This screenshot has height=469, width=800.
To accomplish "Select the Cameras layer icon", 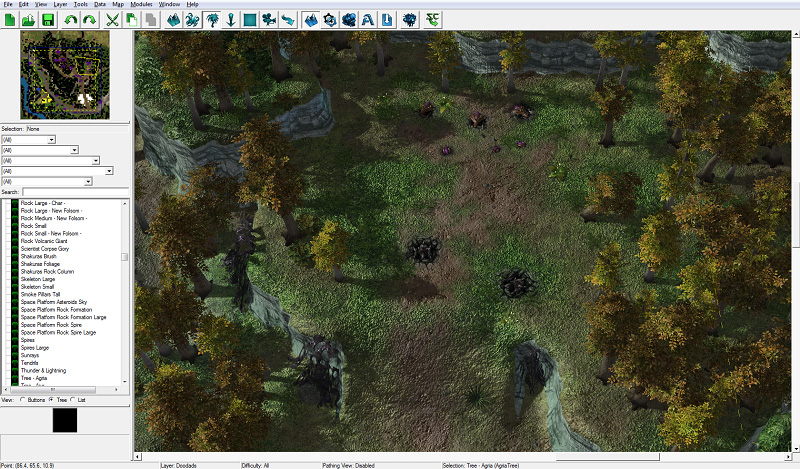I will 268,20.
